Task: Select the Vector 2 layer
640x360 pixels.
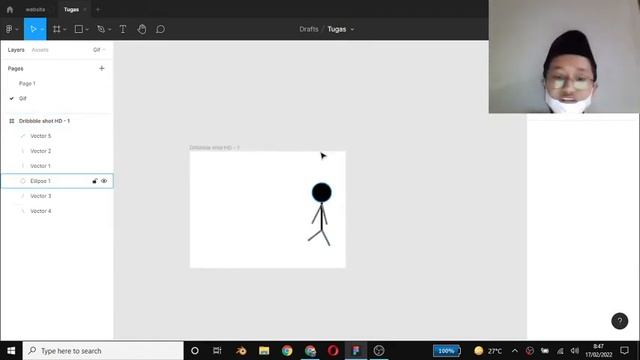Action: pos(41,151)
